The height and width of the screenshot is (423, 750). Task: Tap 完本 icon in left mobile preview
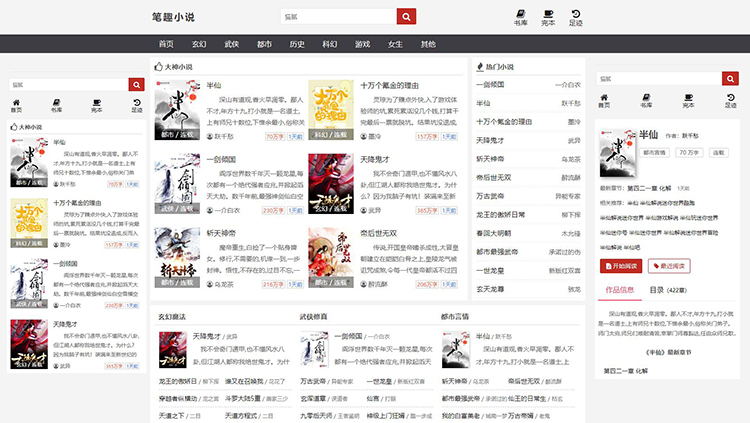click(97, 106)
